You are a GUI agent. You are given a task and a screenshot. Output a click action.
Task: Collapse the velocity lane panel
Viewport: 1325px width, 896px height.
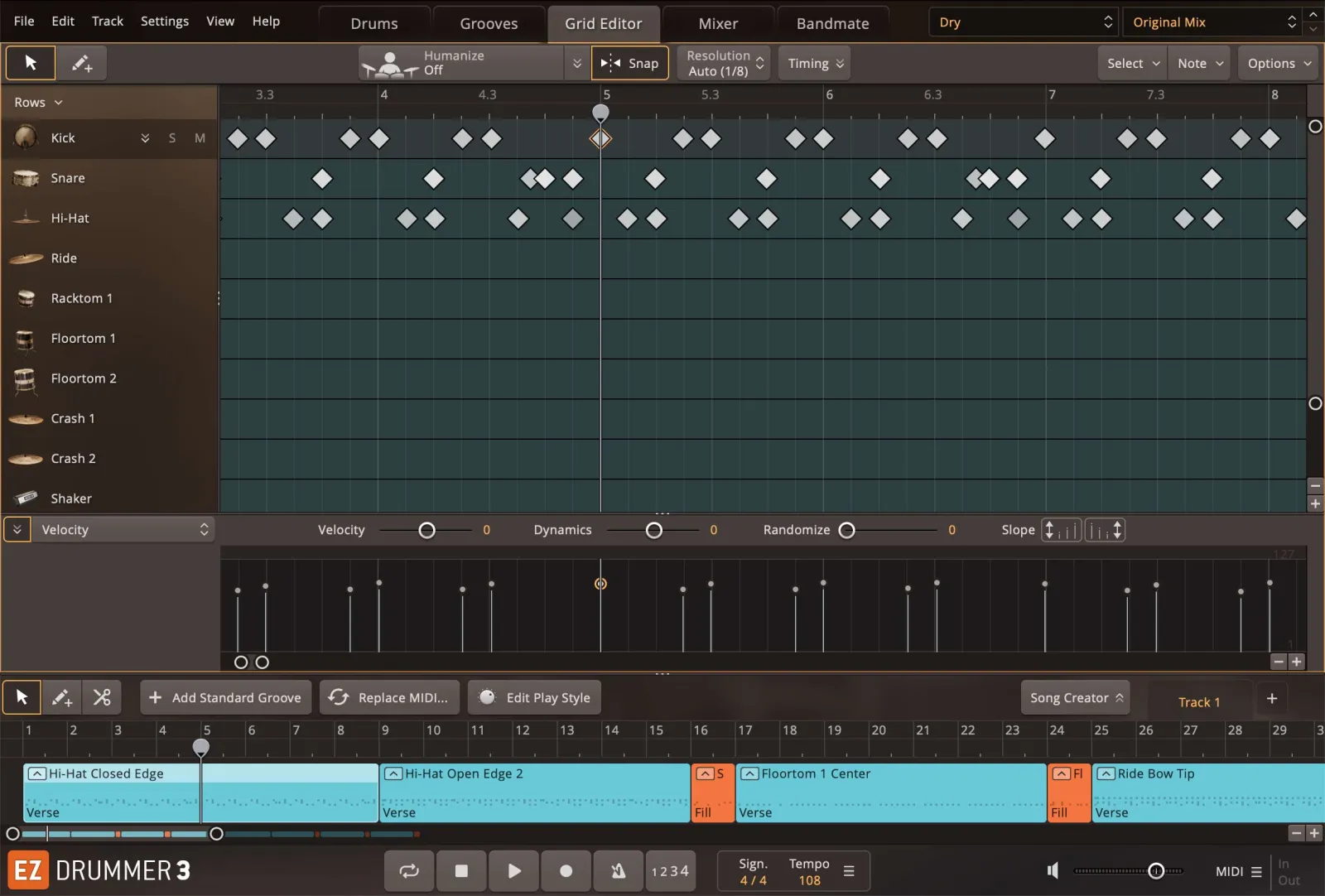[17, 530]
